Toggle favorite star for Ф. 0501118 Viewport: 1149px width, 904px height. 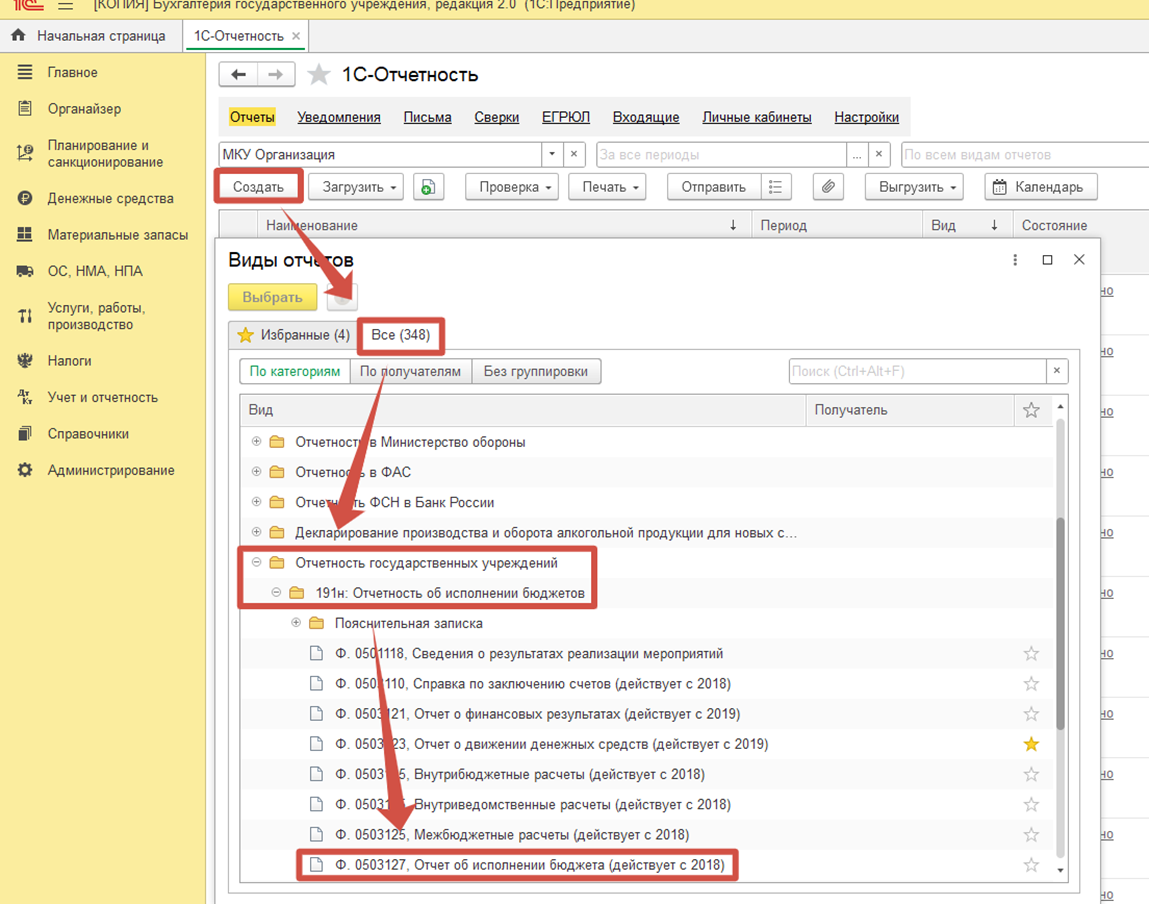point(1031,653)
